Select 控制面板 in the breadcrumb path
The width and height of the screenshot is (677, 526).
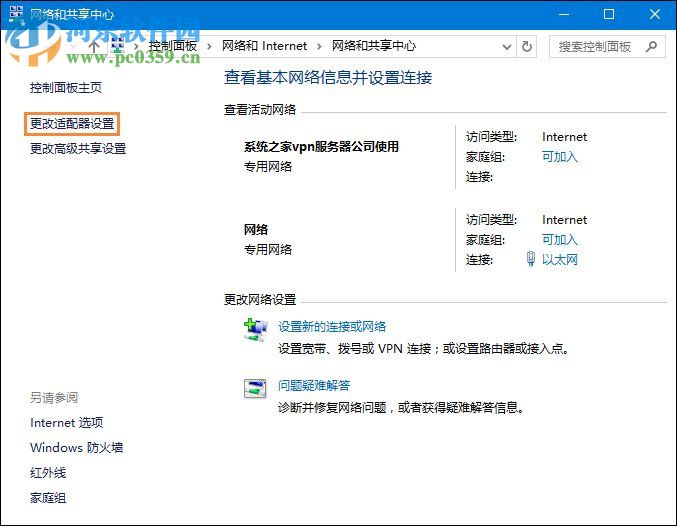(x=174, y=46)
